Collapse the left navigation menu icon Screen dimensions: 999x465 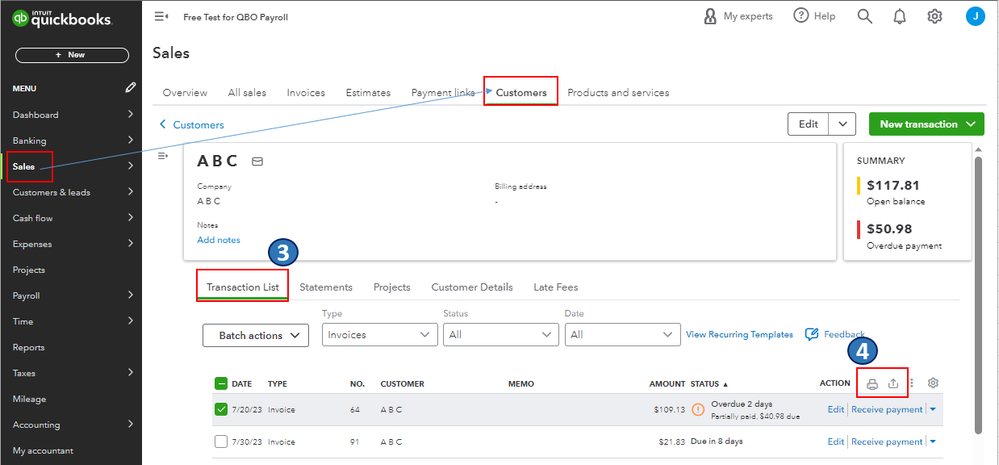pyautogui.click(x=161, y=17)
